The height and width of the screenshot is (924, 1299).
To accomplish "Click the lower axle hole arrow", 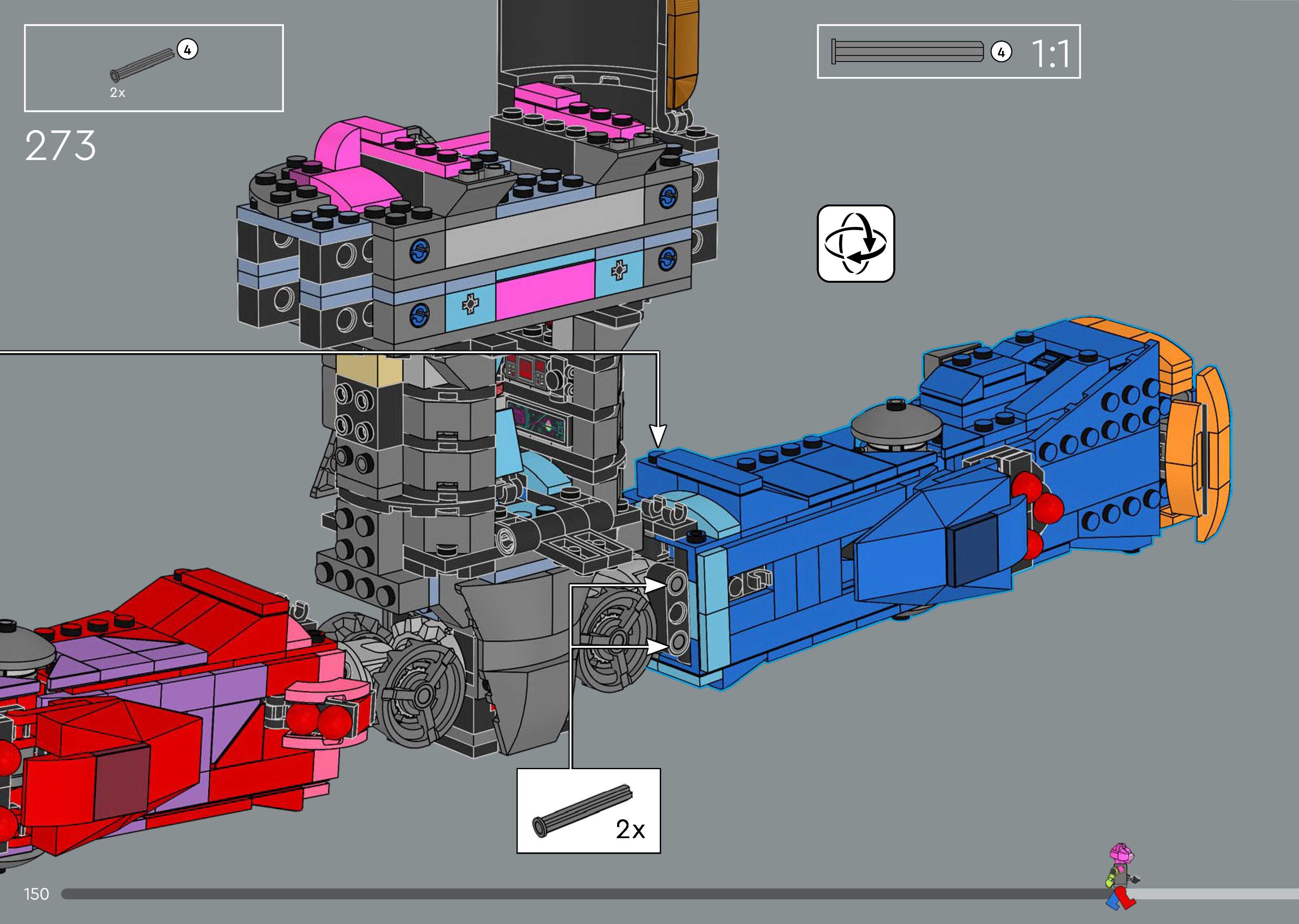I will 655,646.
